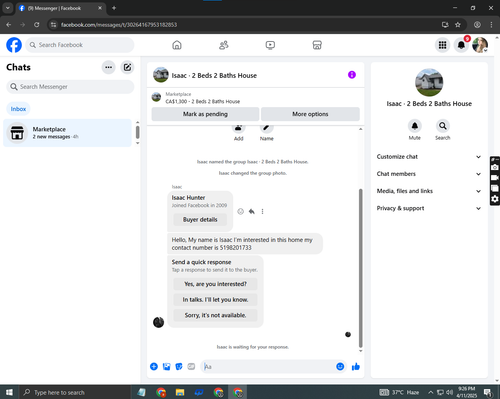Open the Windows Start menu
Image resolution: width=500 pixels, height=399 pixels.
9,392
